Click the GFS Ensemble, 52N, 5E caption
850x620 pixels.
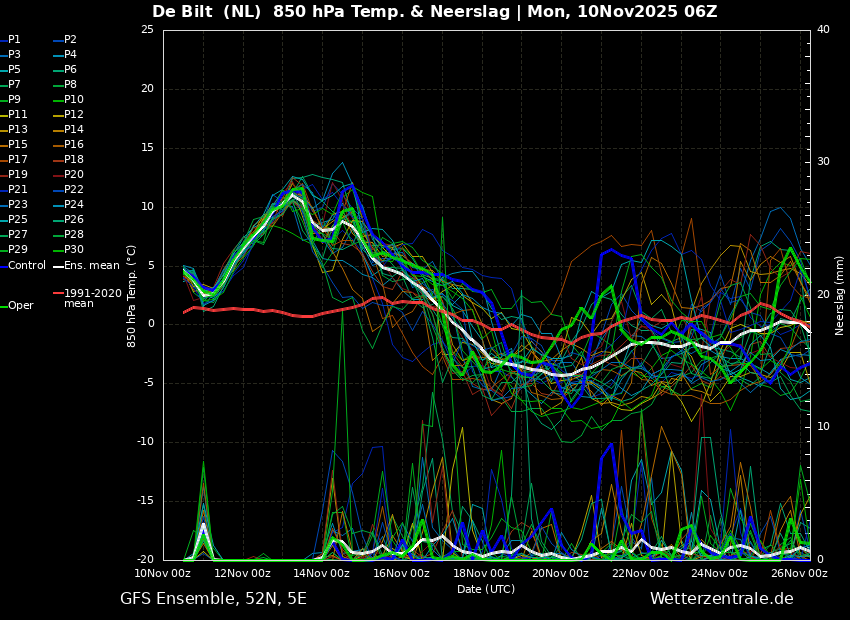click(213, 599)
